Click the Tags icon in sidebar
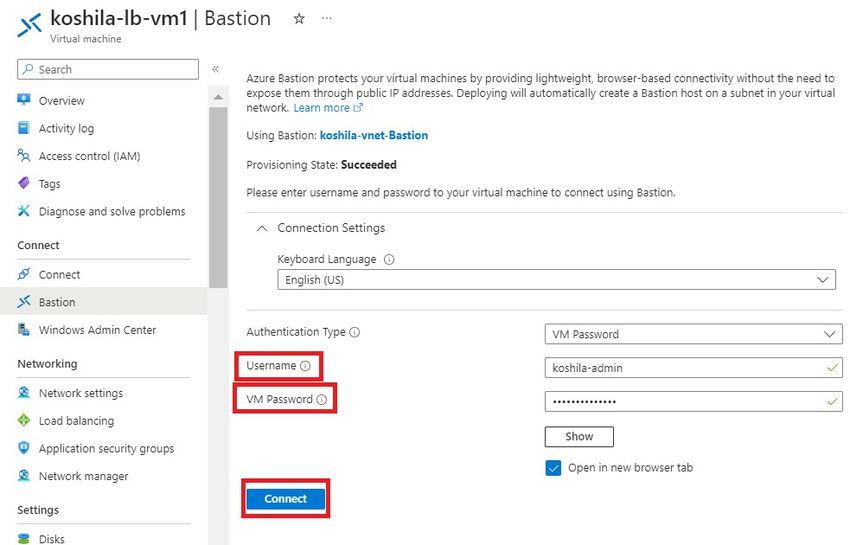The height and width of the screenshot is (545, 850). click(x=24, y=184)
